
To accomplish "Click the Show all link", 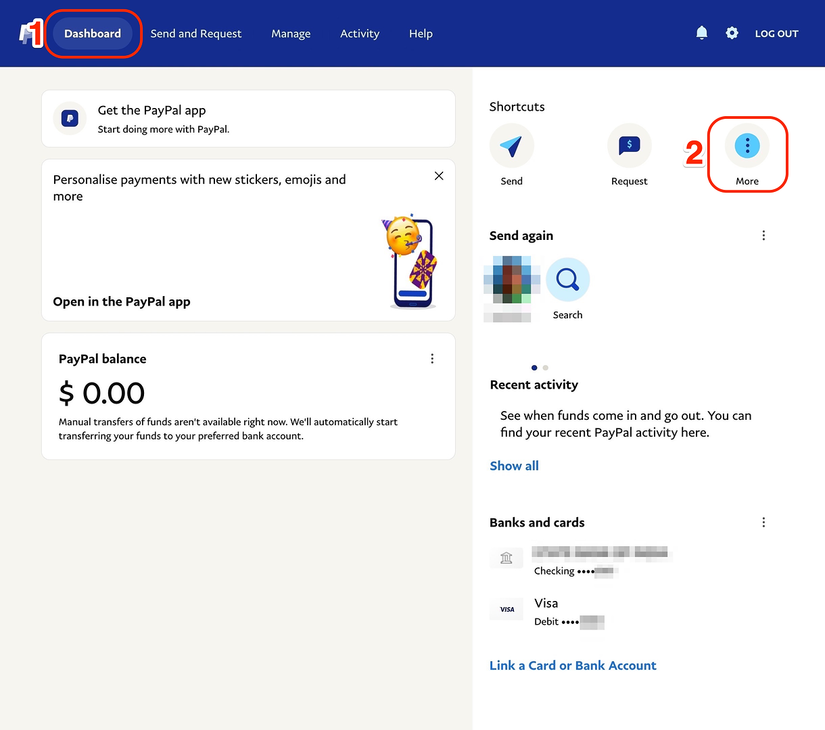I will click(x=514, y=466).
